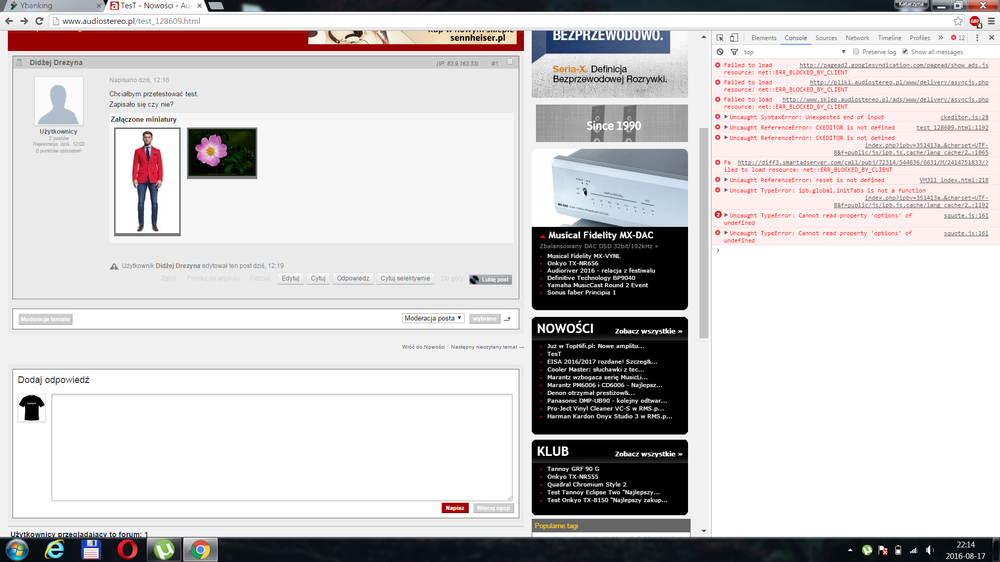Launch uTorrent from the taskbar

(163, 548)
